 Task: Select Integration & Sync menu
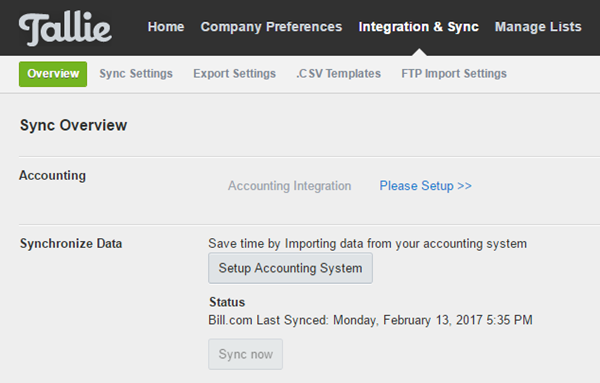pos(418,27)
